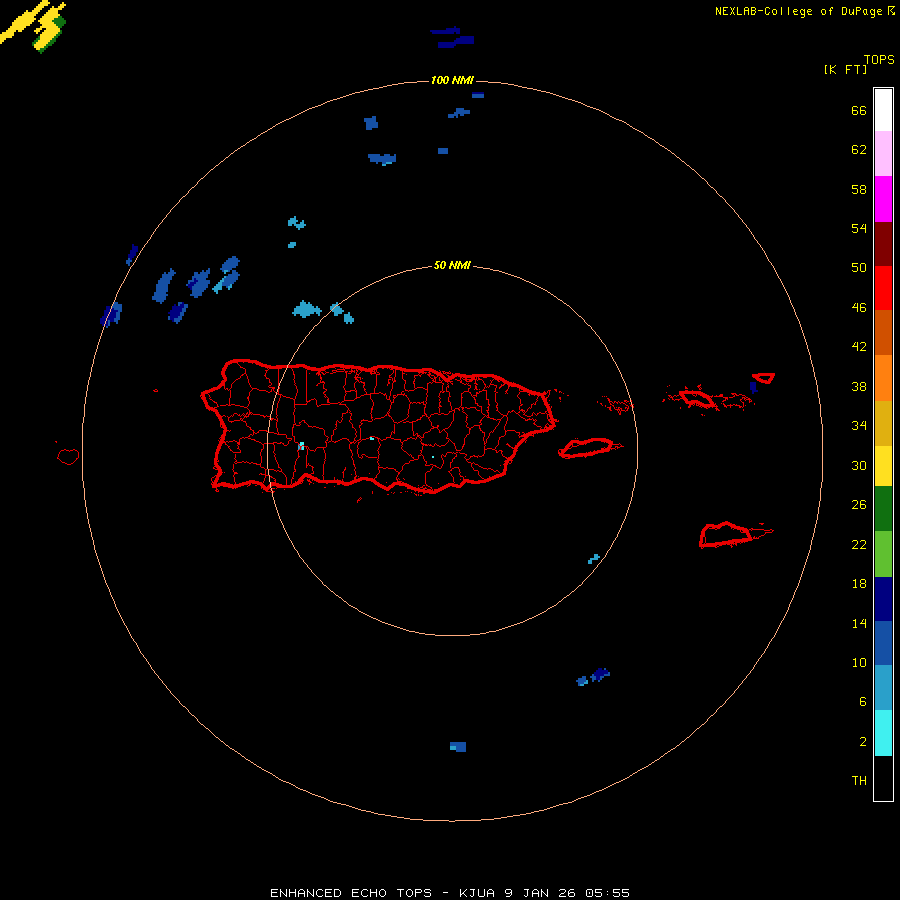900x900 pixels.
Task: Choose the bright red legend swatch
Action: coord(883,288)
